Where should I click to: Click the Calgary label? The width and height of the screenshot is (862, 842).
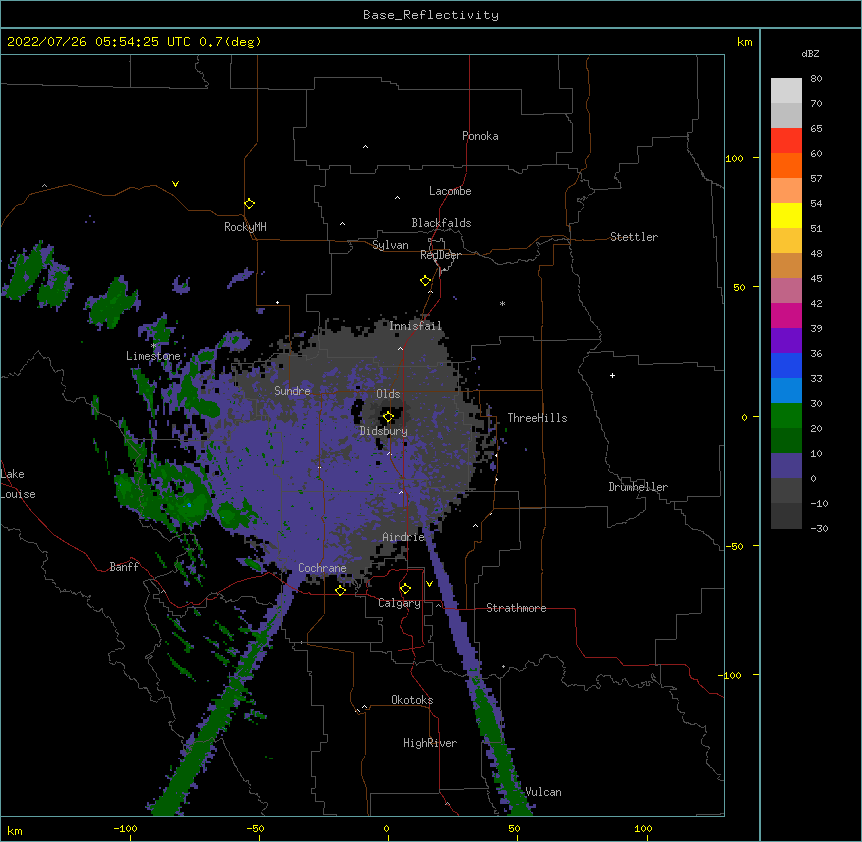[400, 603]
